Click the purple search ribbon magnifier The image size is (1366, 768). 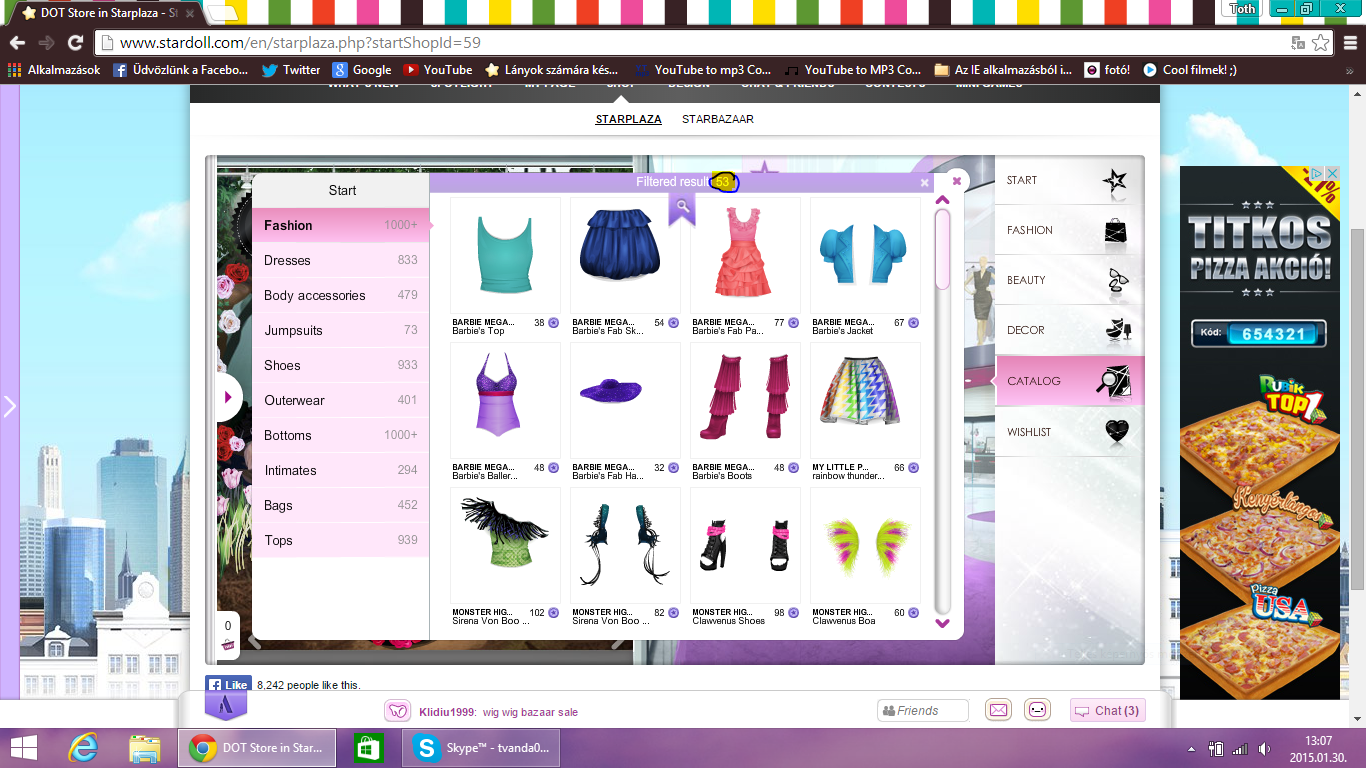[x=682, y=207]
